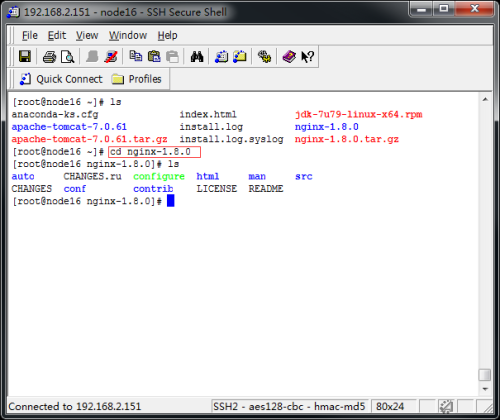This screenshot has width=500, height=420.
Task: Click the greyed-out Paste Selection icon
Action: 172,57
